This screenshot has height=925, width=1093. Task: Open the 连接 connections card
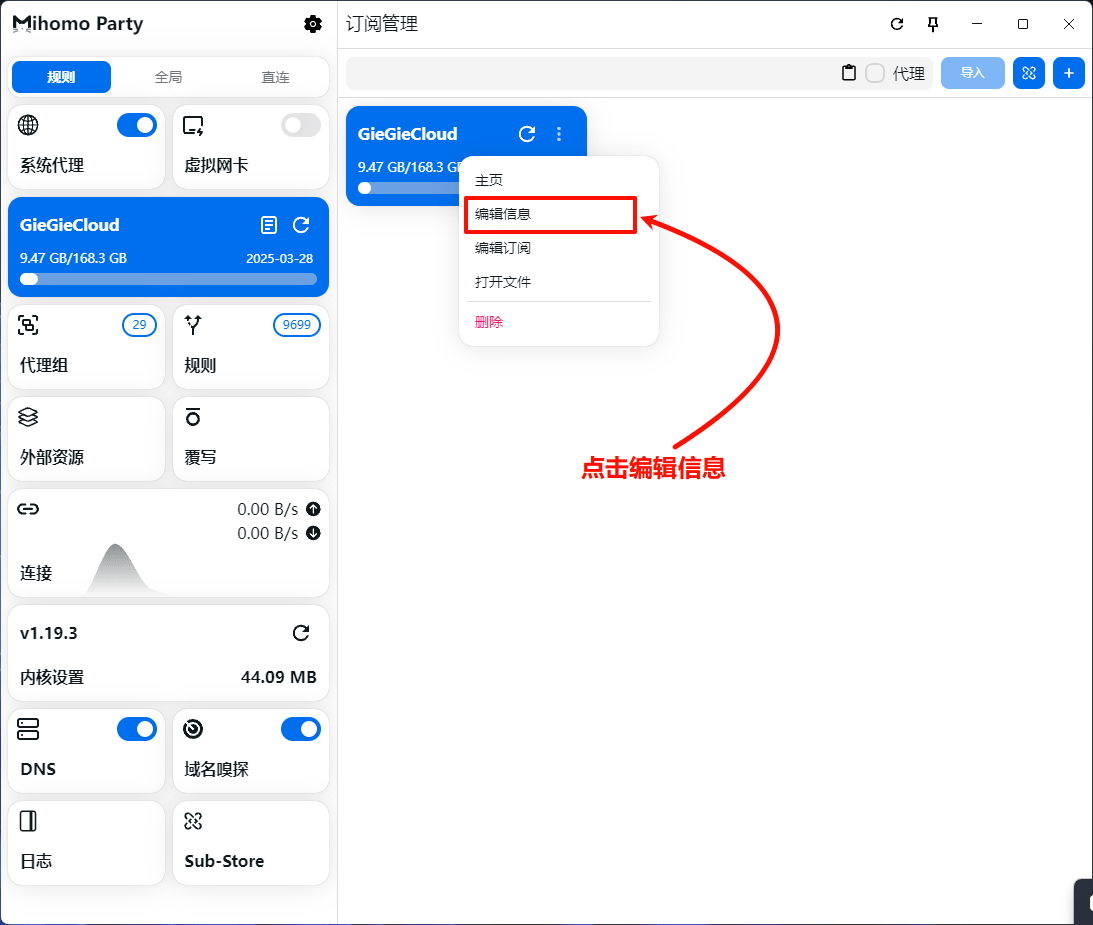[x=169, y=543]
